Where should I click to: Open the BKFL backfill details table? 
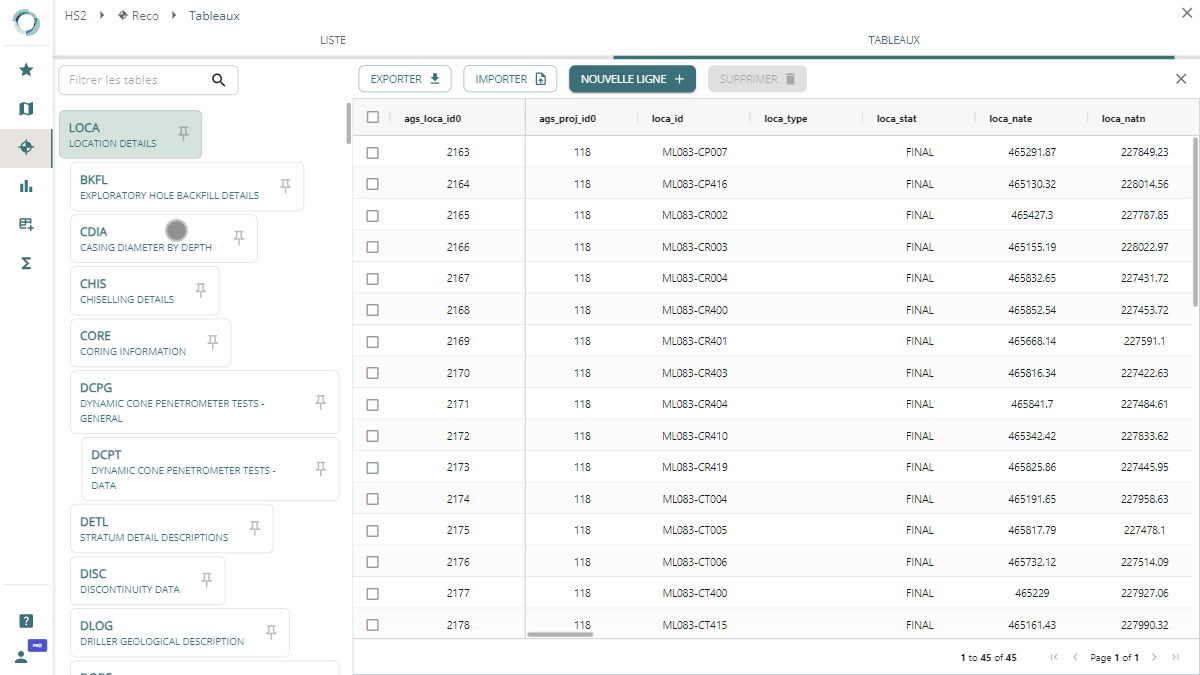tap(168, 187)
